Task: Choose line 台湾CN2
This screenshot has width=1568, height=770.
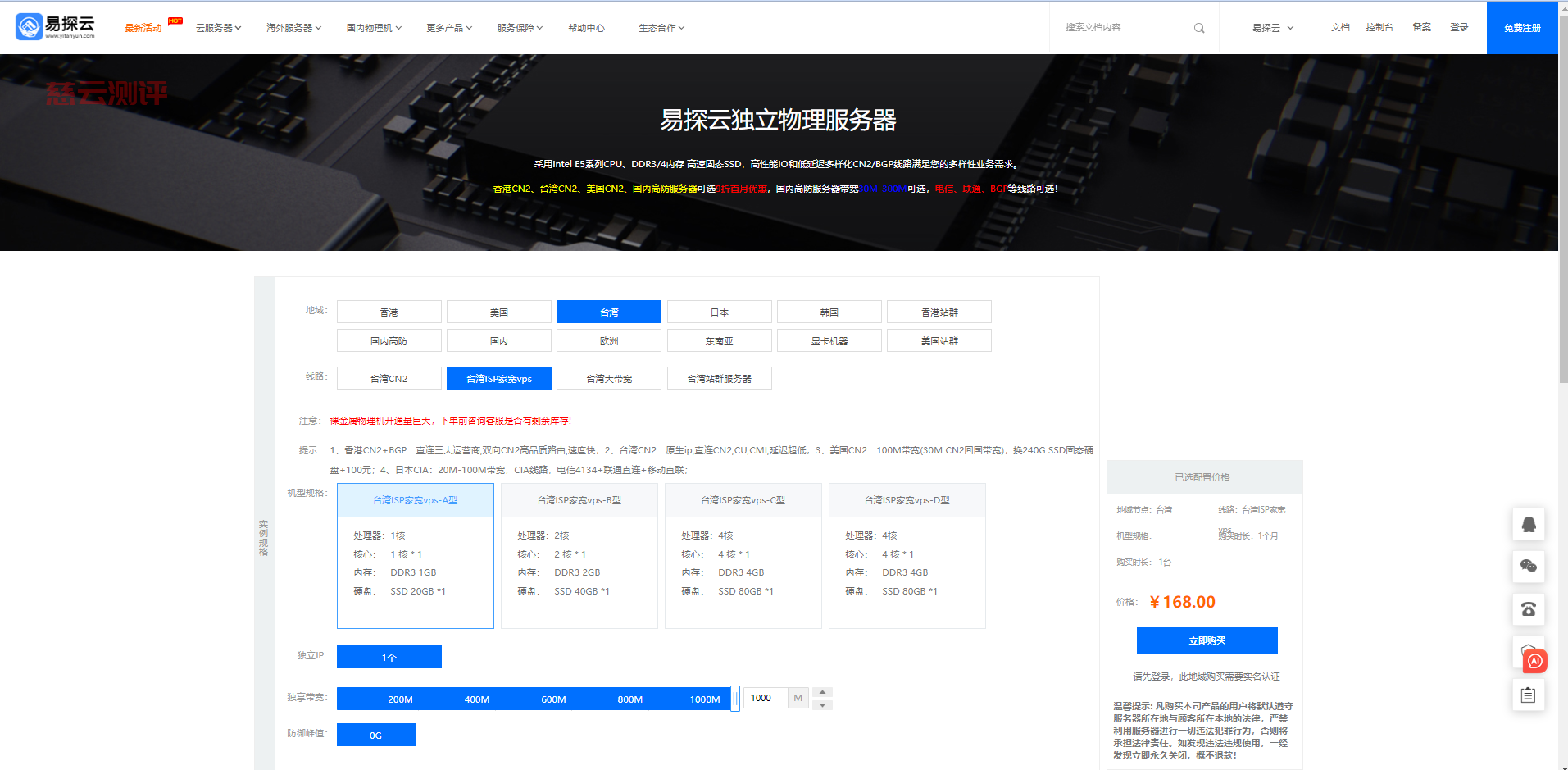Action: 389,378
